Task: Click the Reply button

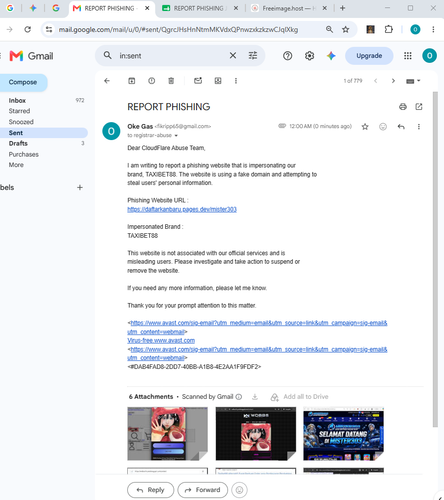Action: pos(151,490)
